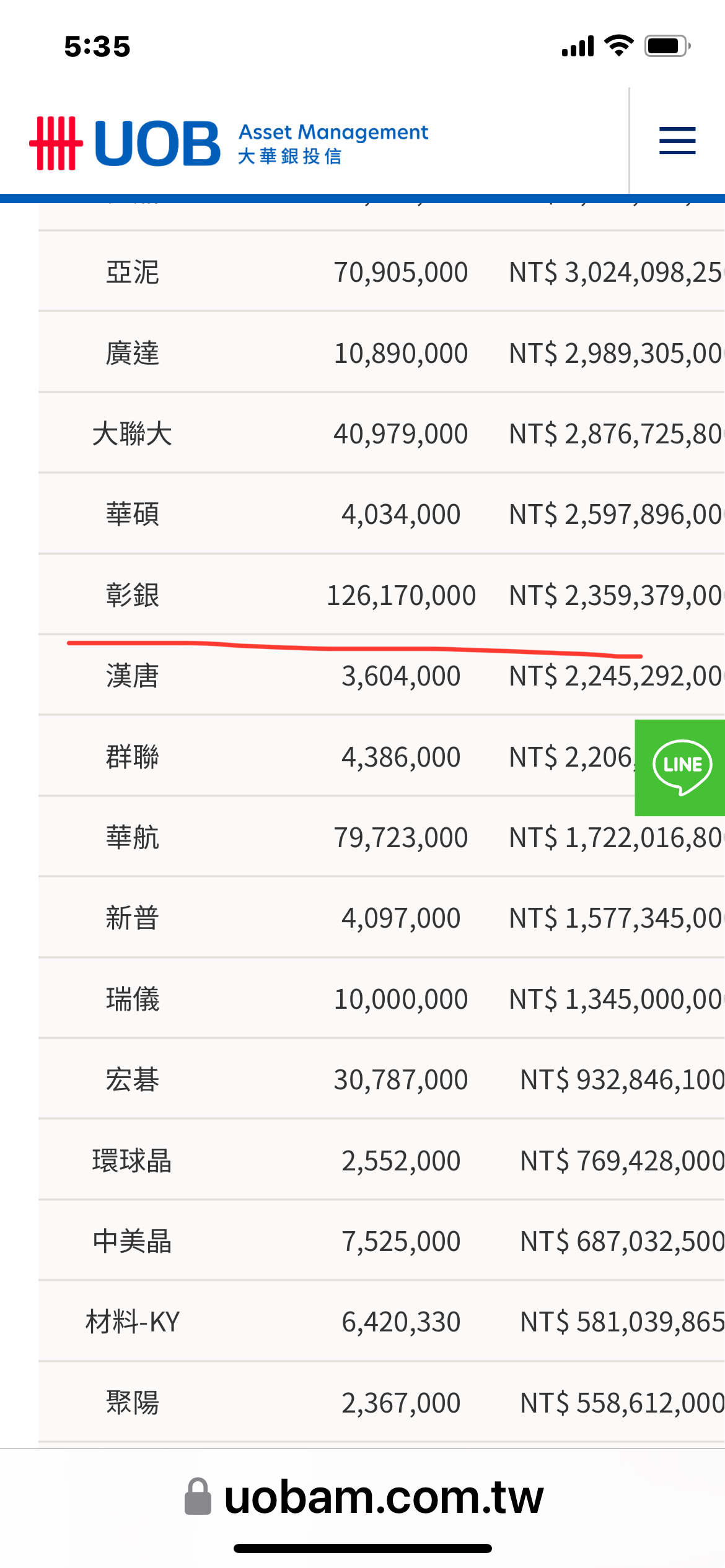Tap the cellular signal bars icon

(x=578, y=46)
